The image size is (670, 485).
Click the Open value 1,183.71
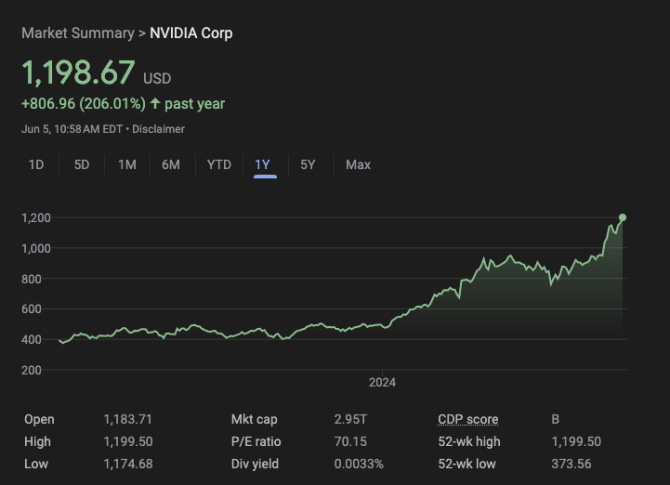[x=128, y=419]
